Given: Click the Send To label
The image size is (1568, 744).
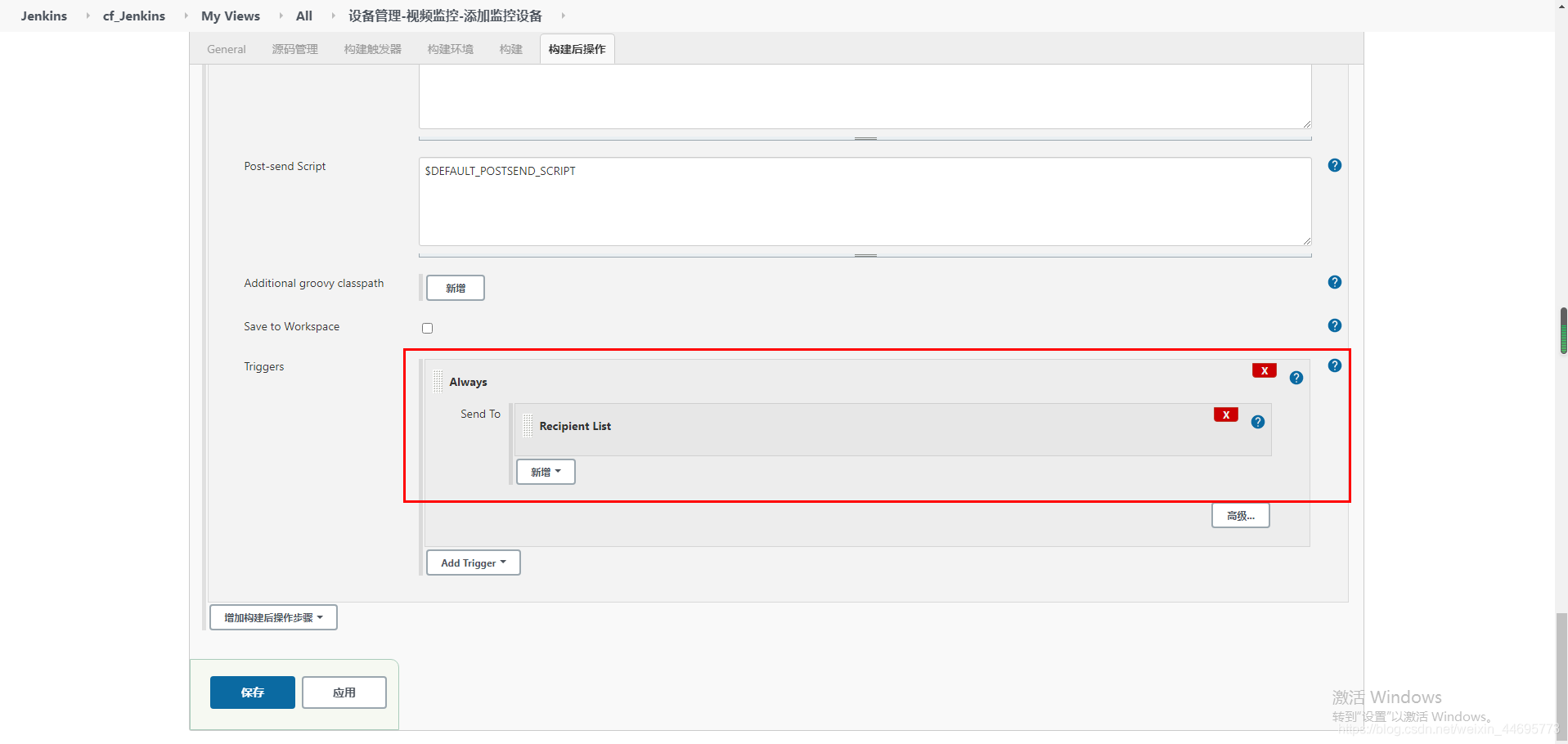Looking at the screenshot, I should 480,414.
